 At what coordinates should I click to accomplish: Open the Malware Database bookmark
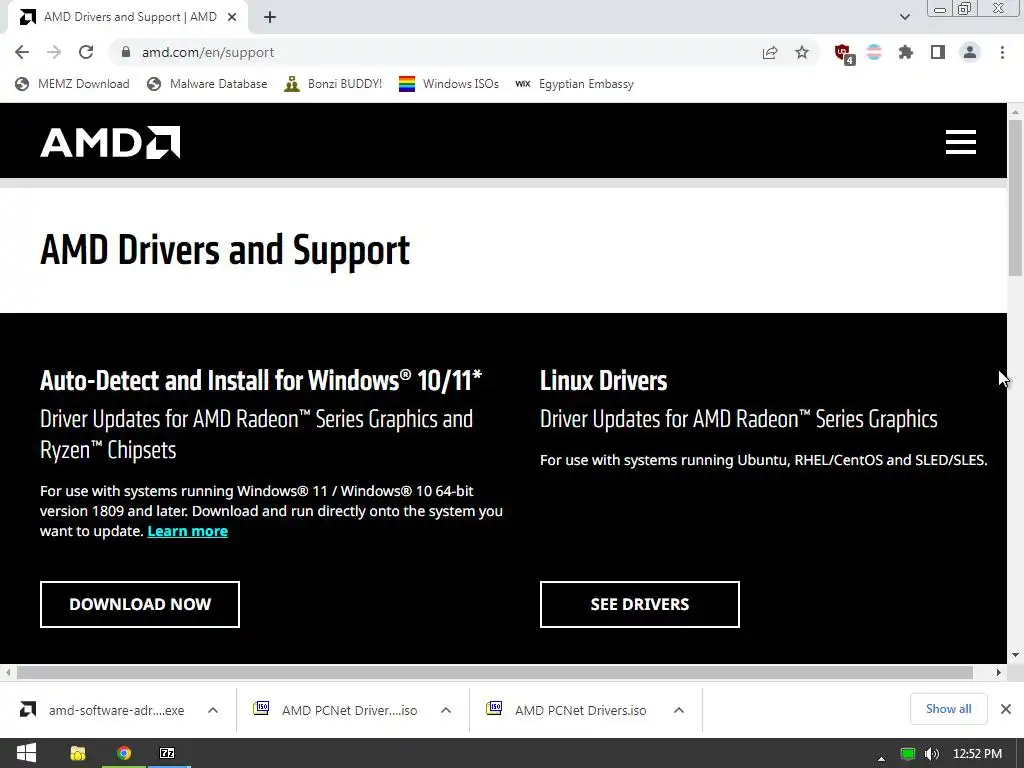207,84
